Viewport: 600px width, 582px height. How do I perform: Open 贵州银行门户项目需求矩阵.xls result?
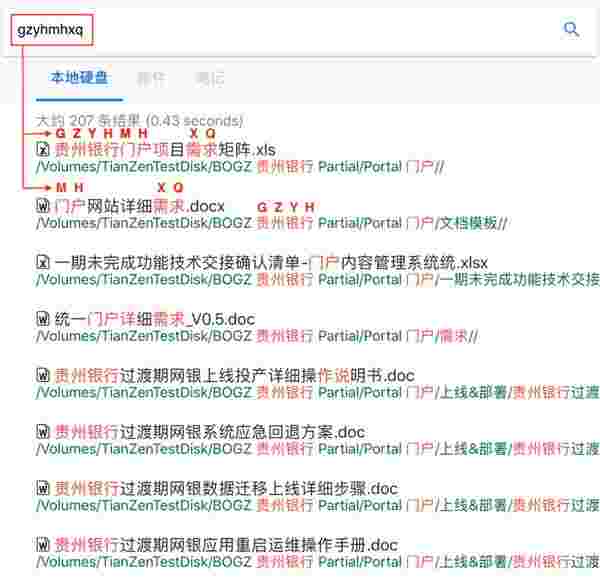[165, 150]
